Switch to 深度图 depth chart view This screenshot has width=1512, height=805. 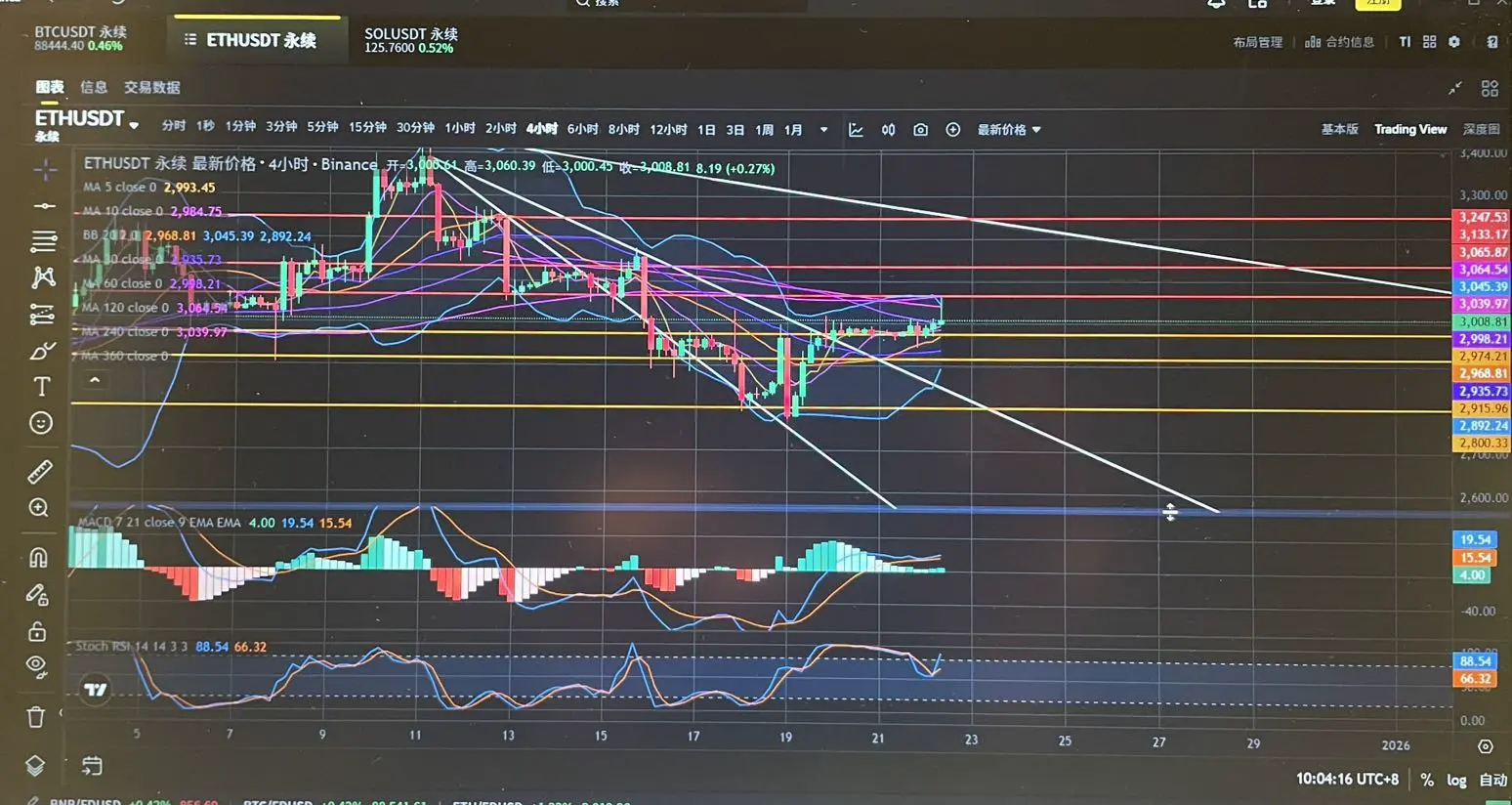pos(1481,129)
